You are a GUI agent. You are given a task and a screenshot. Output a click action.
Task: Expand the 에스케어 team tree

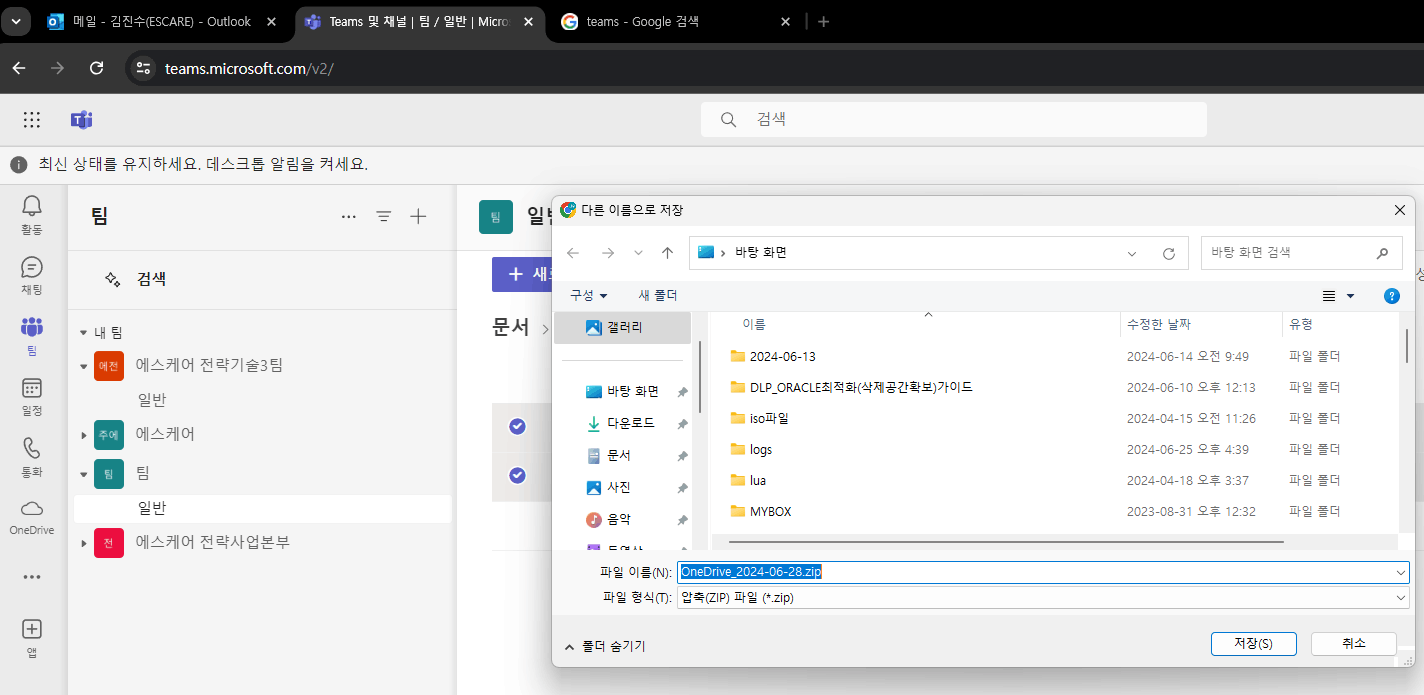(84, 435)
